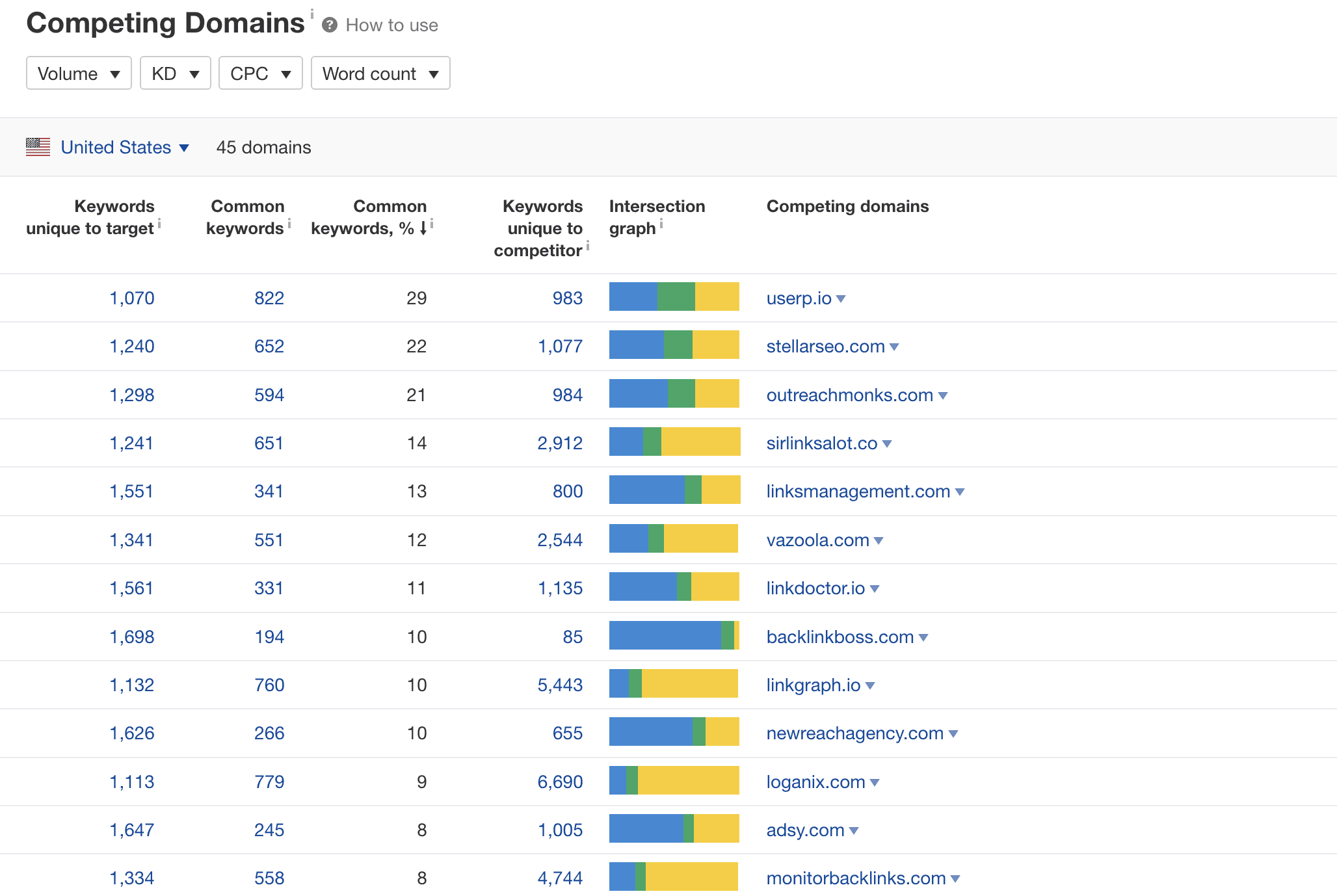This screenshot has height=896, width=1337.
Task: Click the Common keywords column header
Action: [x=245, y=217]
